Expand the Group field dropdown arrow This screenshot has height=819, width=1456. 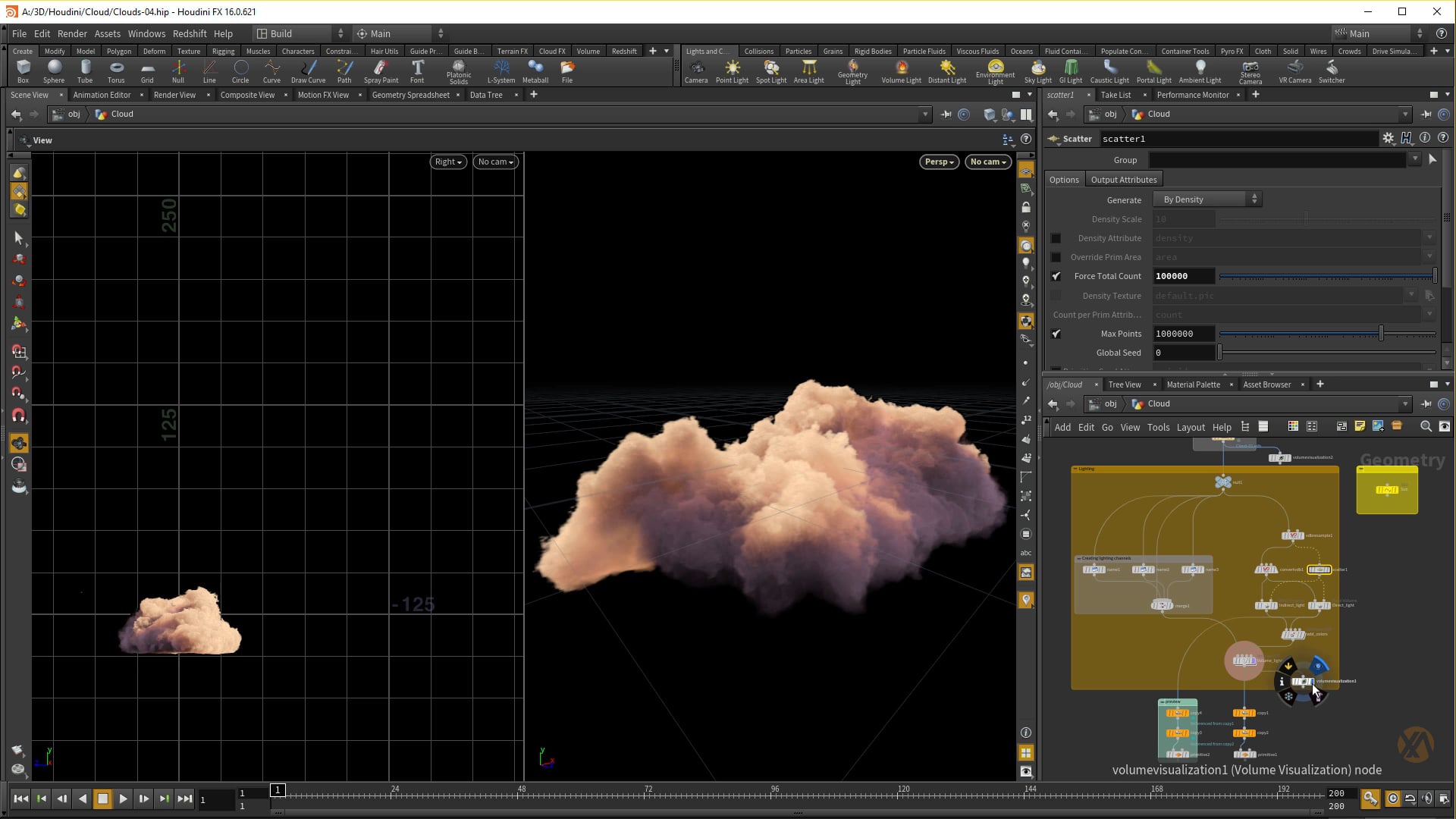[x=1414, y=159]
